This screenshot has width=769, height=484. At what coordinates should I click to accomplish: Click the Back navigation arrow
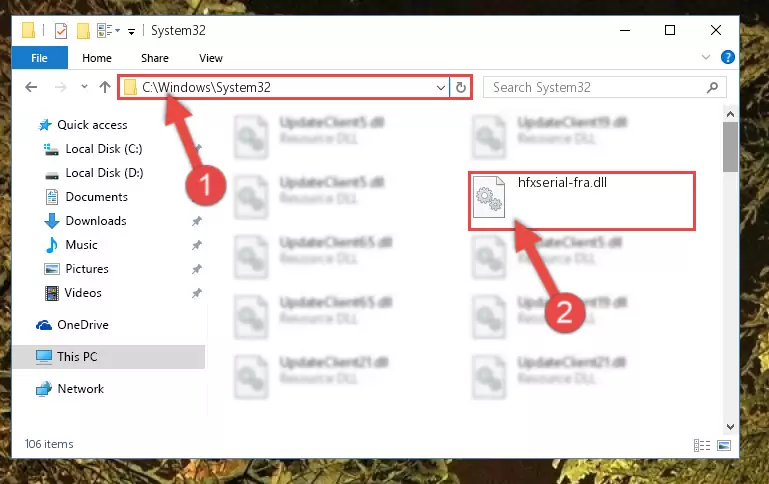point(31,87)
